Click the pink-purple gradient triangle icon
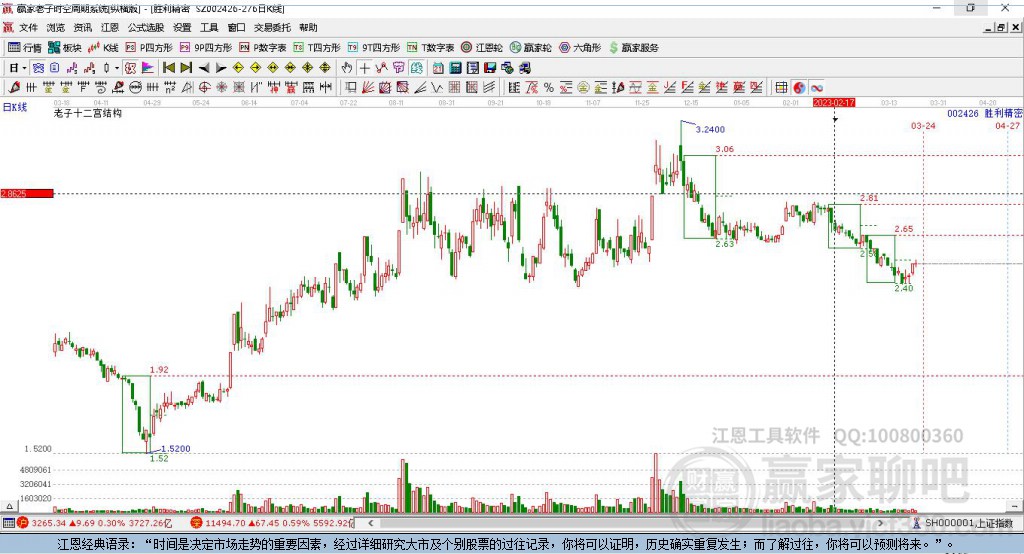1024x554 pixels. (x=148, y=68)
